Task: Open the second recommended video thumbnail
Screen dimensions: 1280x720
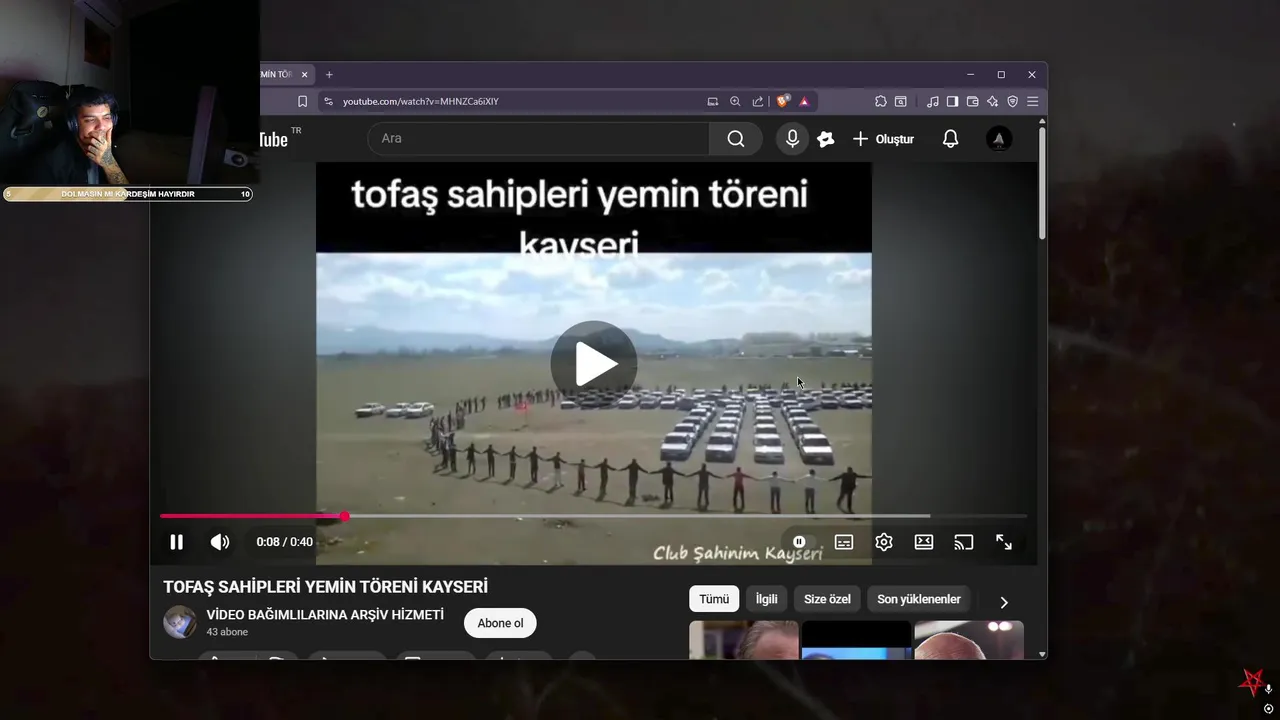Action: pyautogui.click(x=857, y=640)
